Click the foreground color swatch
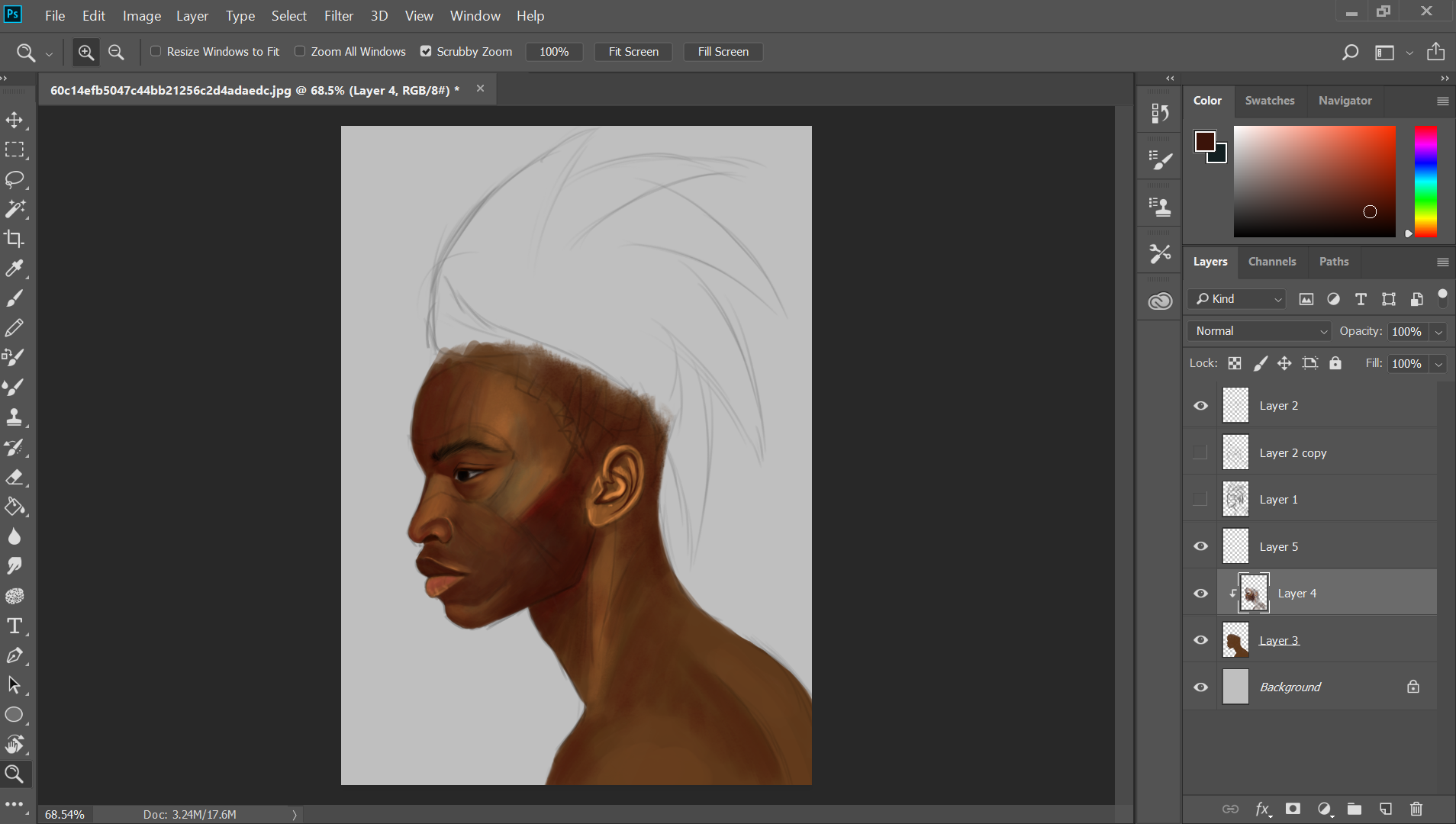Viewport: 1456px width, 824px height. click(1205, 142)
